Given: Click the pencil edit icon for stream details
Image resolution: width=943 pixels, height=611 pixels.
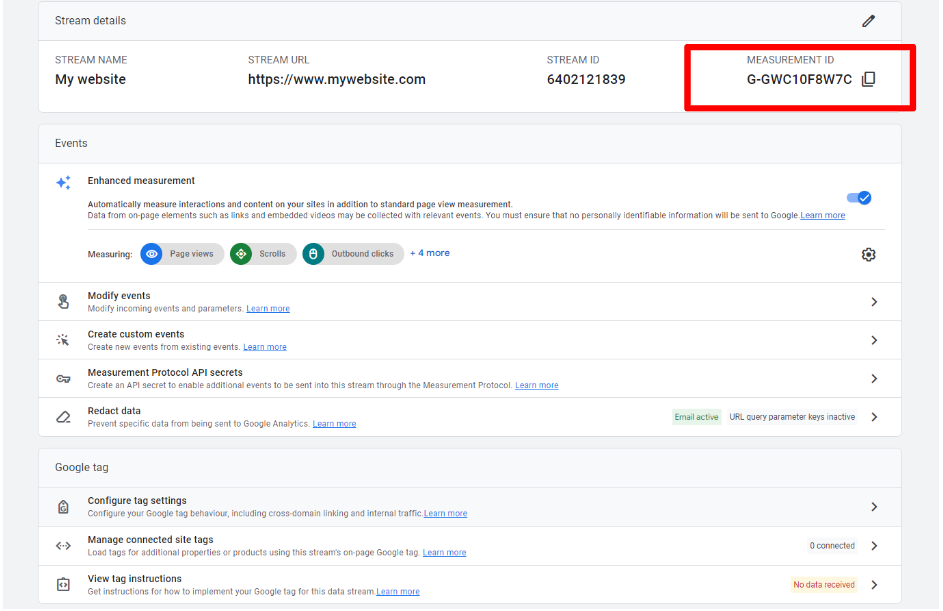Looking at the screenshot, I should coord(868,21).
